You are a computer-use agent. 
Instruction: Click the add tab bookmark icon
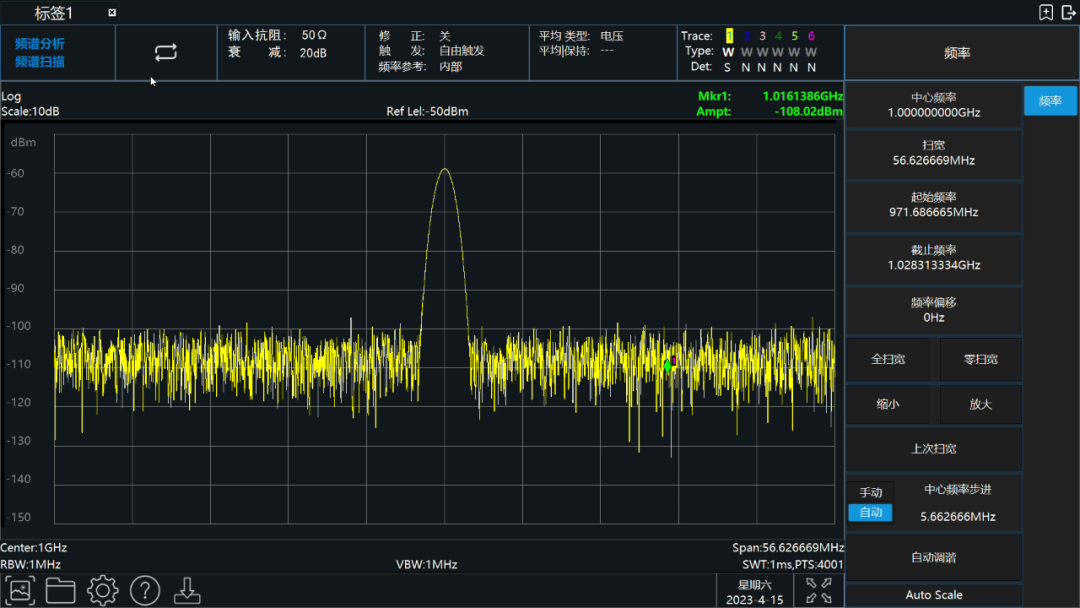coord(1046,12)
